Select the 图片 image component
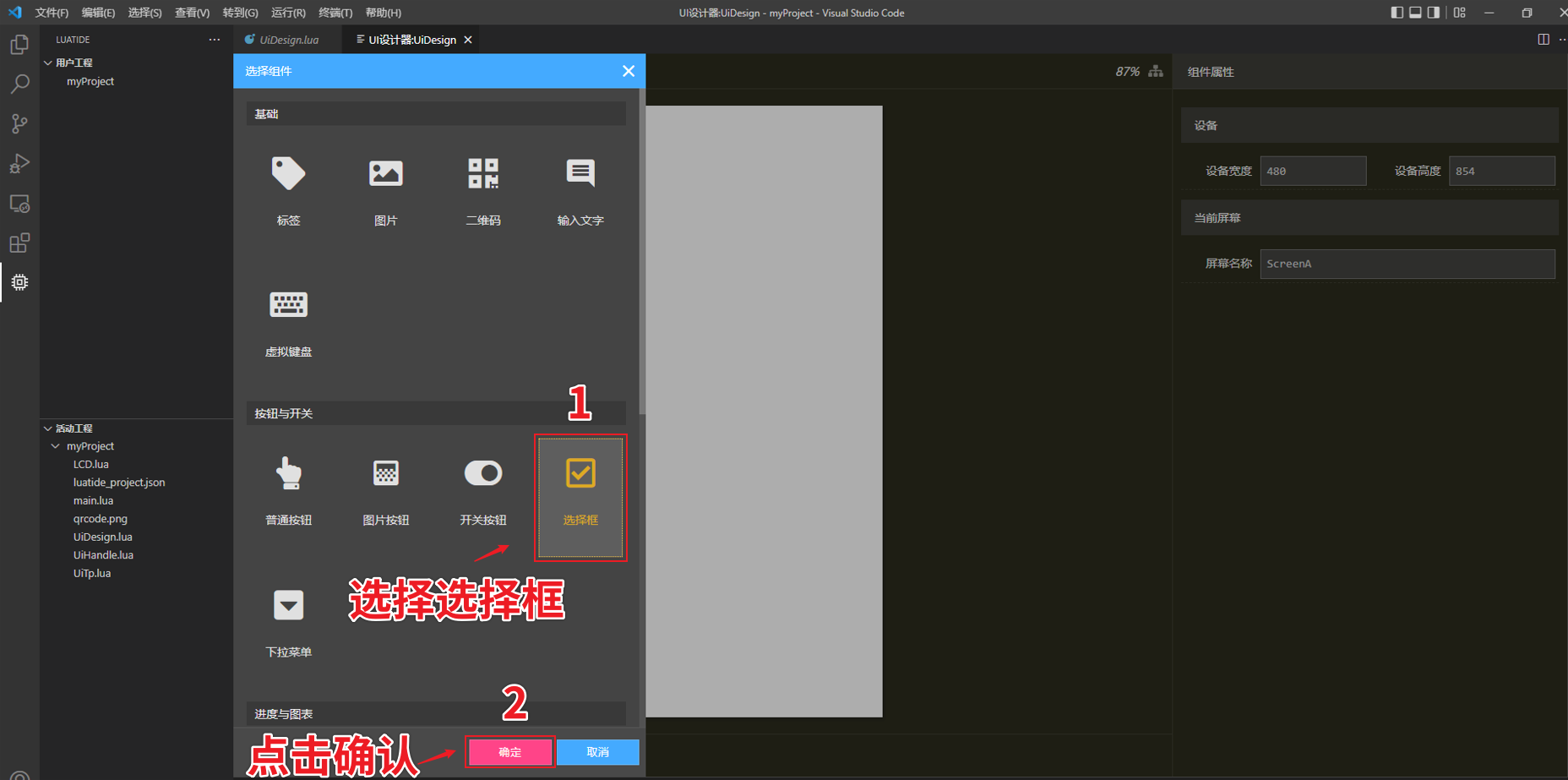Viewport: 1568px width, 780px height. click(x=386, y=191)
